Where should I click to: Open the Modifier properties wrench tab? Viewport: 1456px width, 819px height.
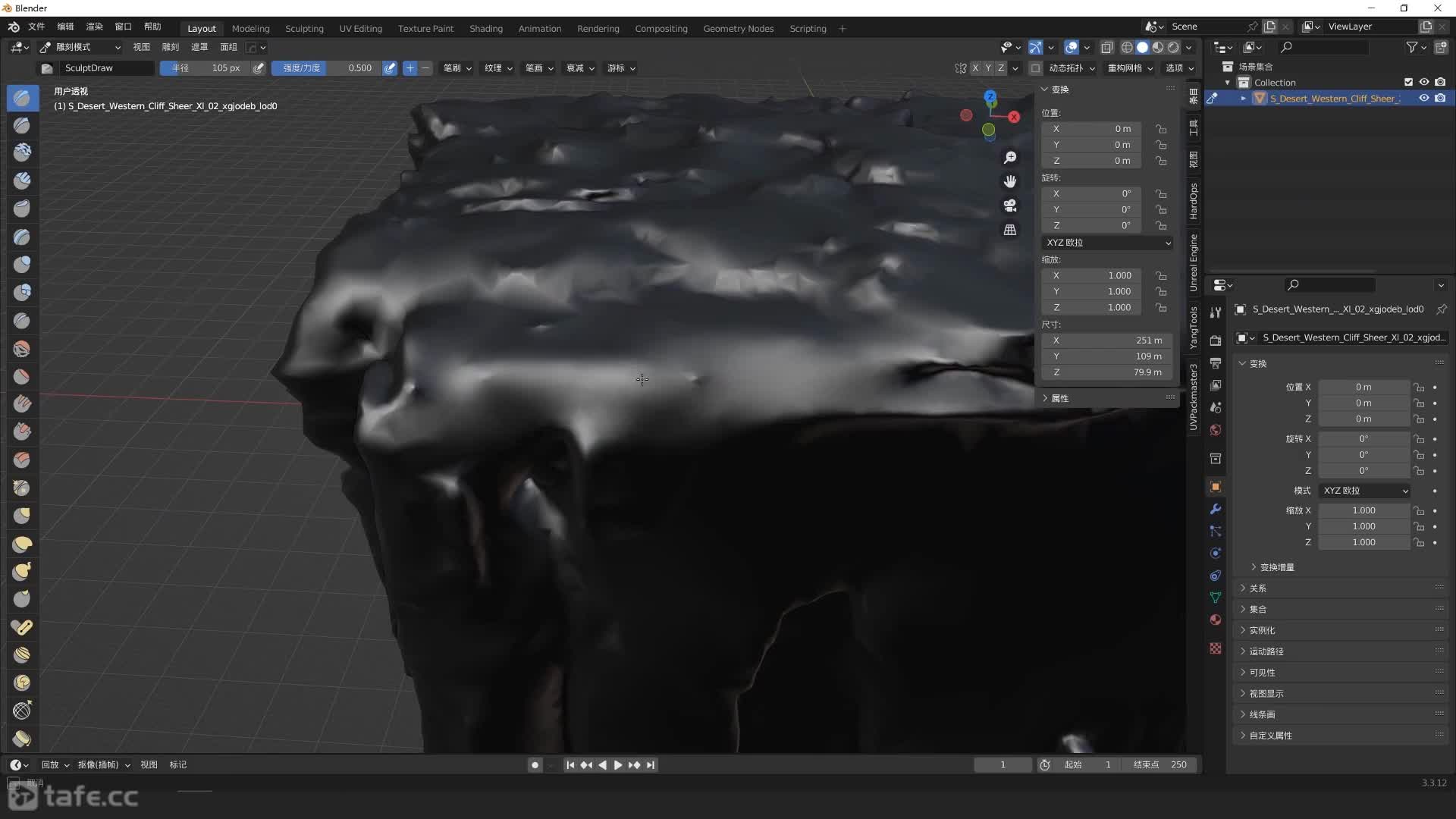click(x=1216, y=509)
